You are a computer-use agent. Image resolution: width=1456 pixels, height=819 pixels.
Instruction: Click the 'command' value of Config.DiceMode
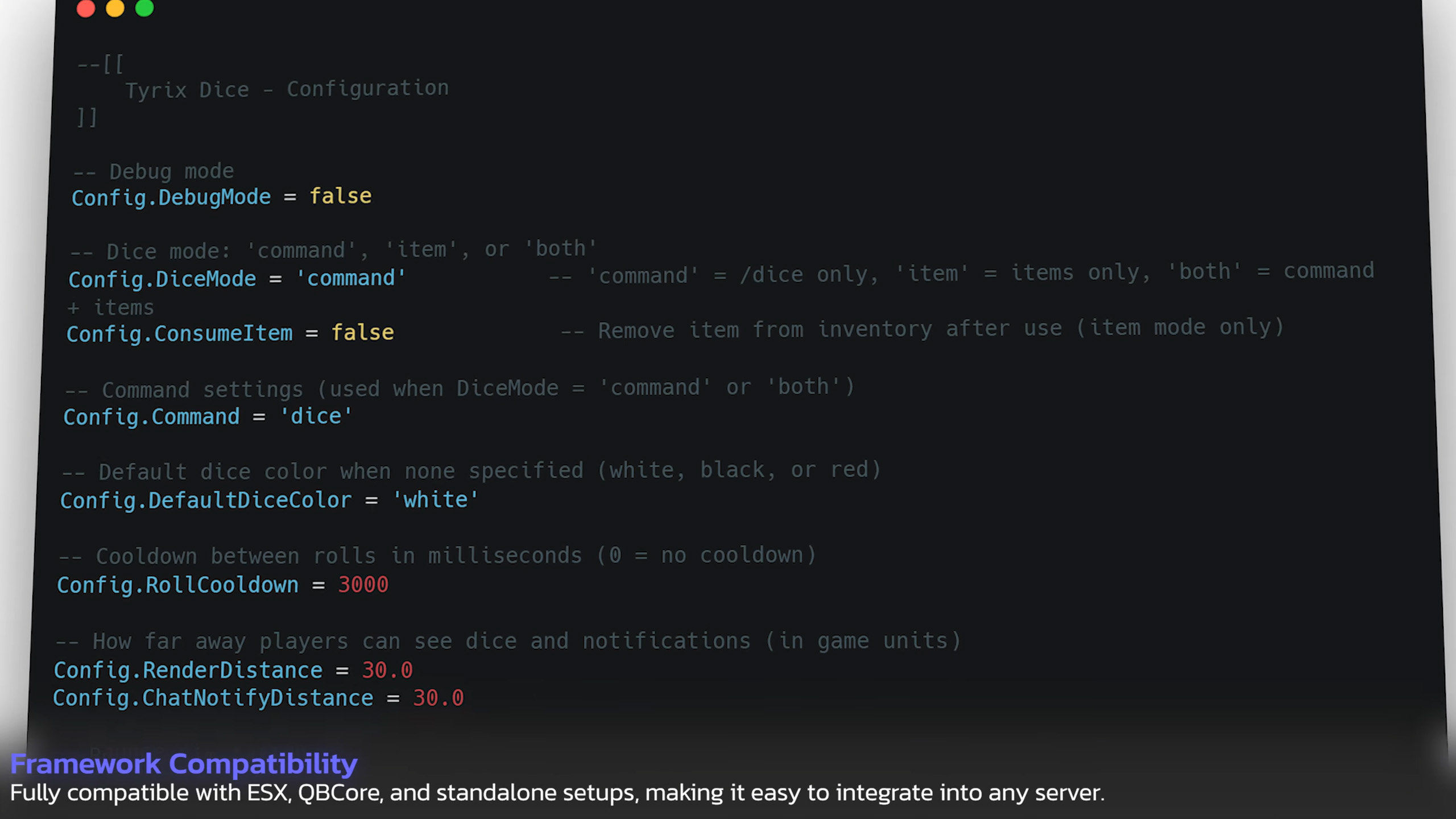click(351, 278)
